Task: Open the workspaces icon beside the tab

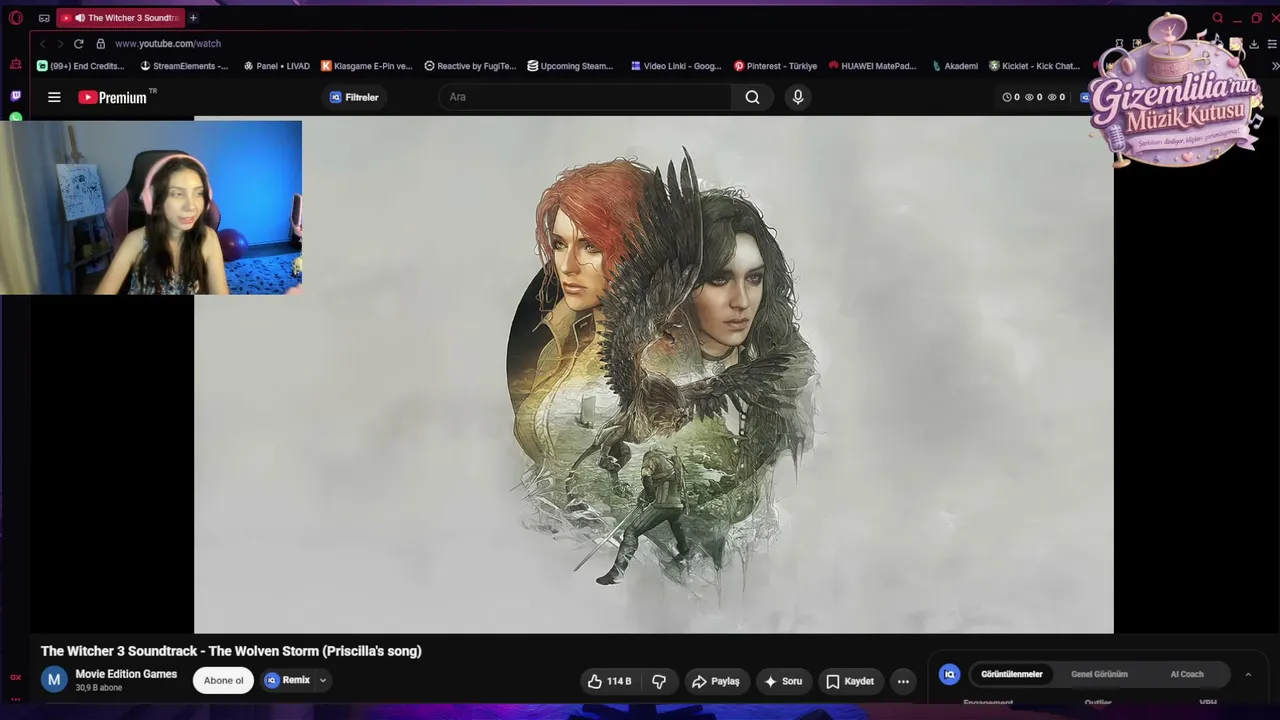Action: 44,18
